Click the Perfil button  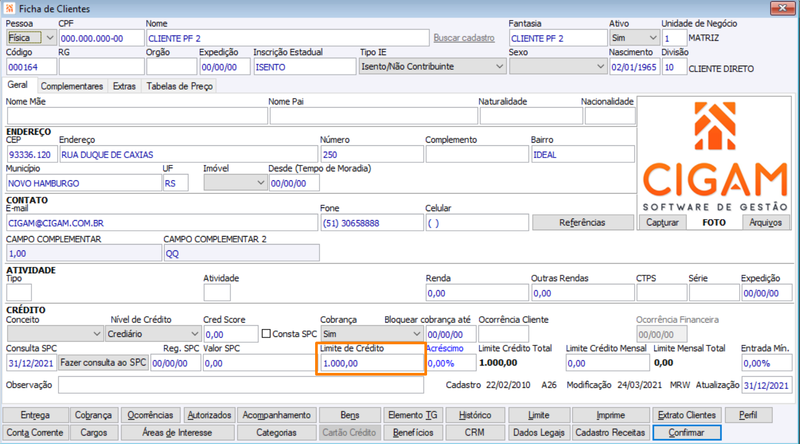(x=748, y=415)
